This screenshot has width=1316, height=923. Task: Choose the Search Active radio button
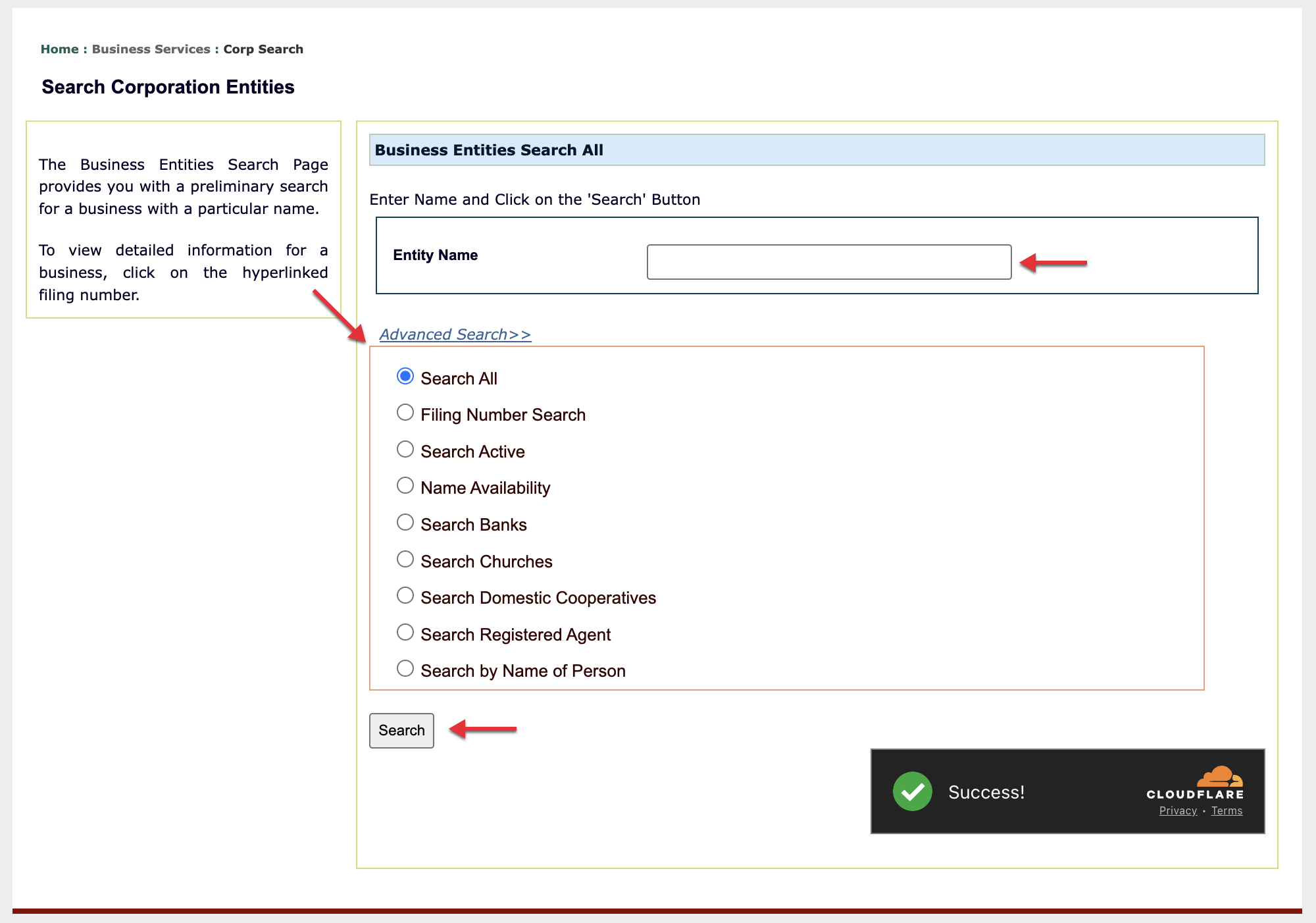tap(405, 450)
